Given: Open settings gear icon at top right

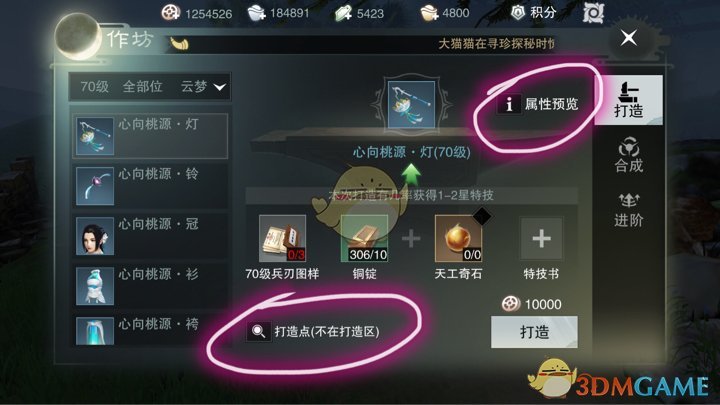Looking at the screenshot, I should point(593,12).
